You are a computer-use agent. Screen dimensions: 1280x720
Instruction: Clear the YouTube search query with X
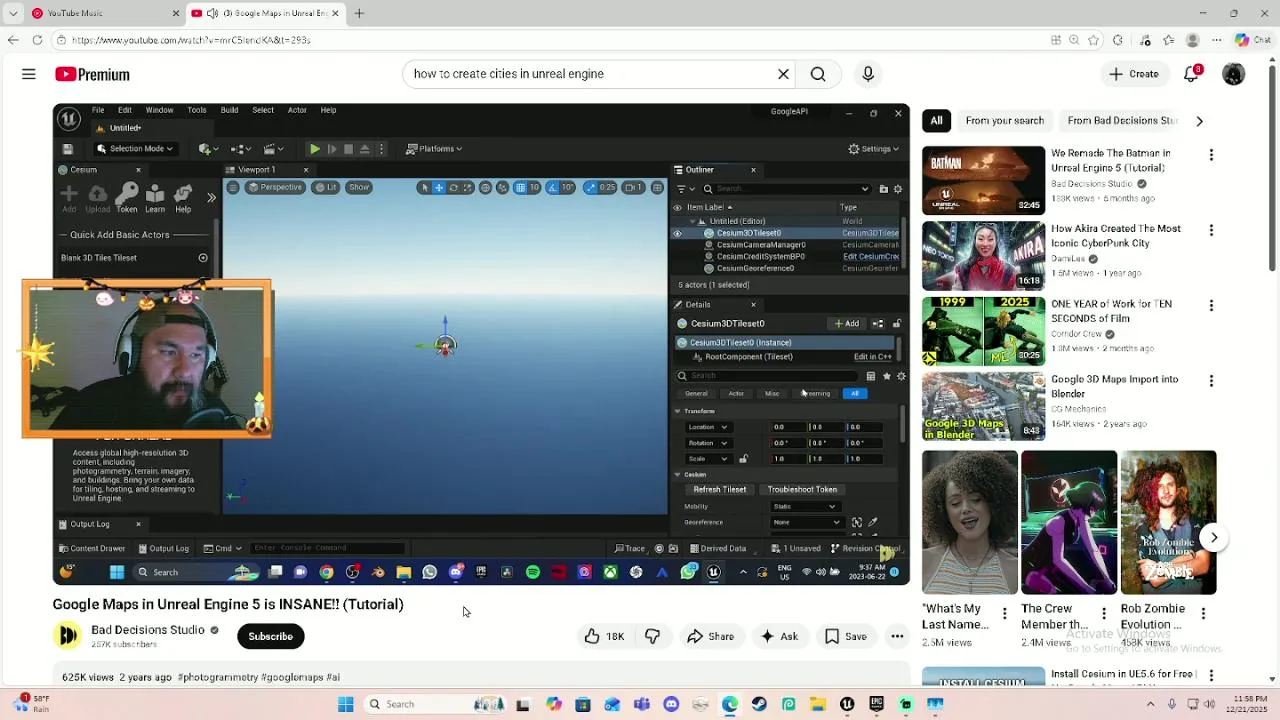(x=783, y=74)
